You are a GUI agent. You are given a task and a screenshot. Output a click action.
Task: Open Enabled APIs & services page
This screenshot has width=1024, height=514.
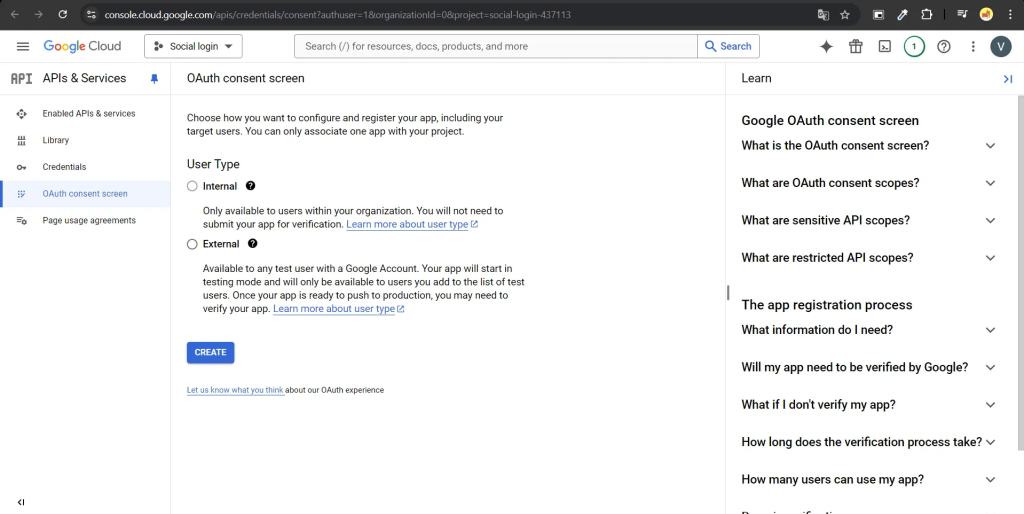click(88, 114)
